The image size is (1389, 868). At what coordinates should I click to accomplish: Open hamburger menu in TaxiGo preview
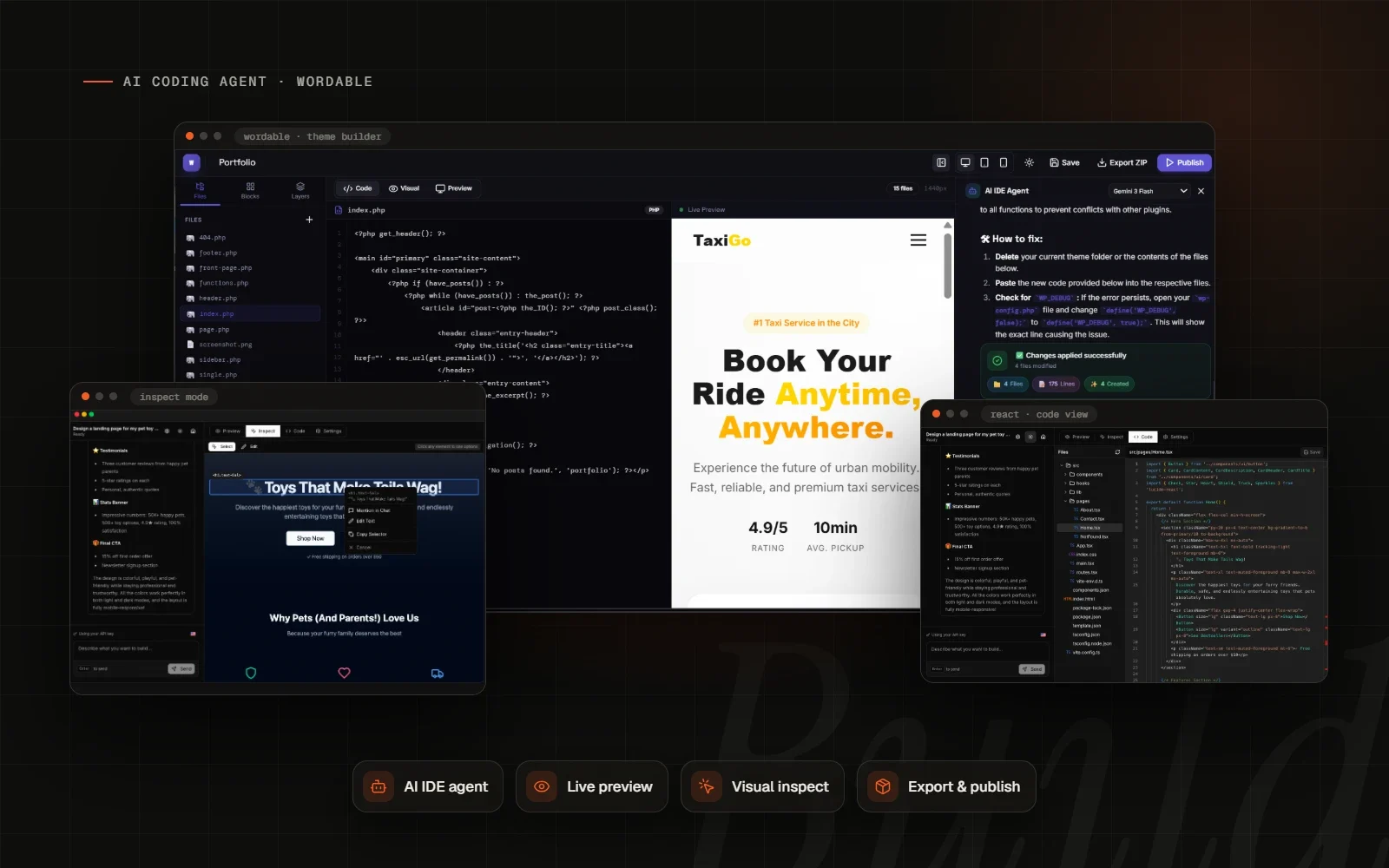918,240
